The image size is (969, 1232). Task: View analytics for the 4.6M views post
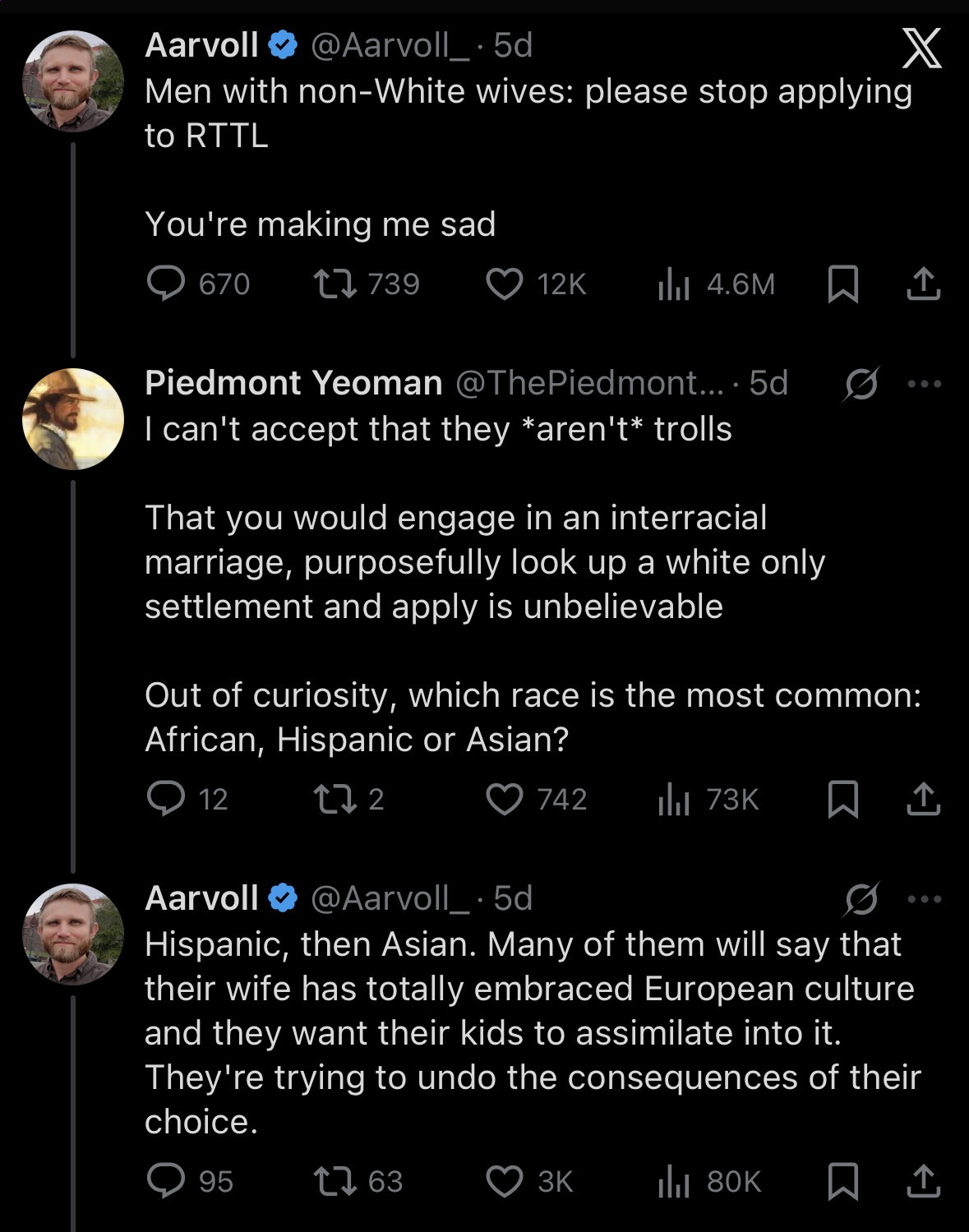673,284
